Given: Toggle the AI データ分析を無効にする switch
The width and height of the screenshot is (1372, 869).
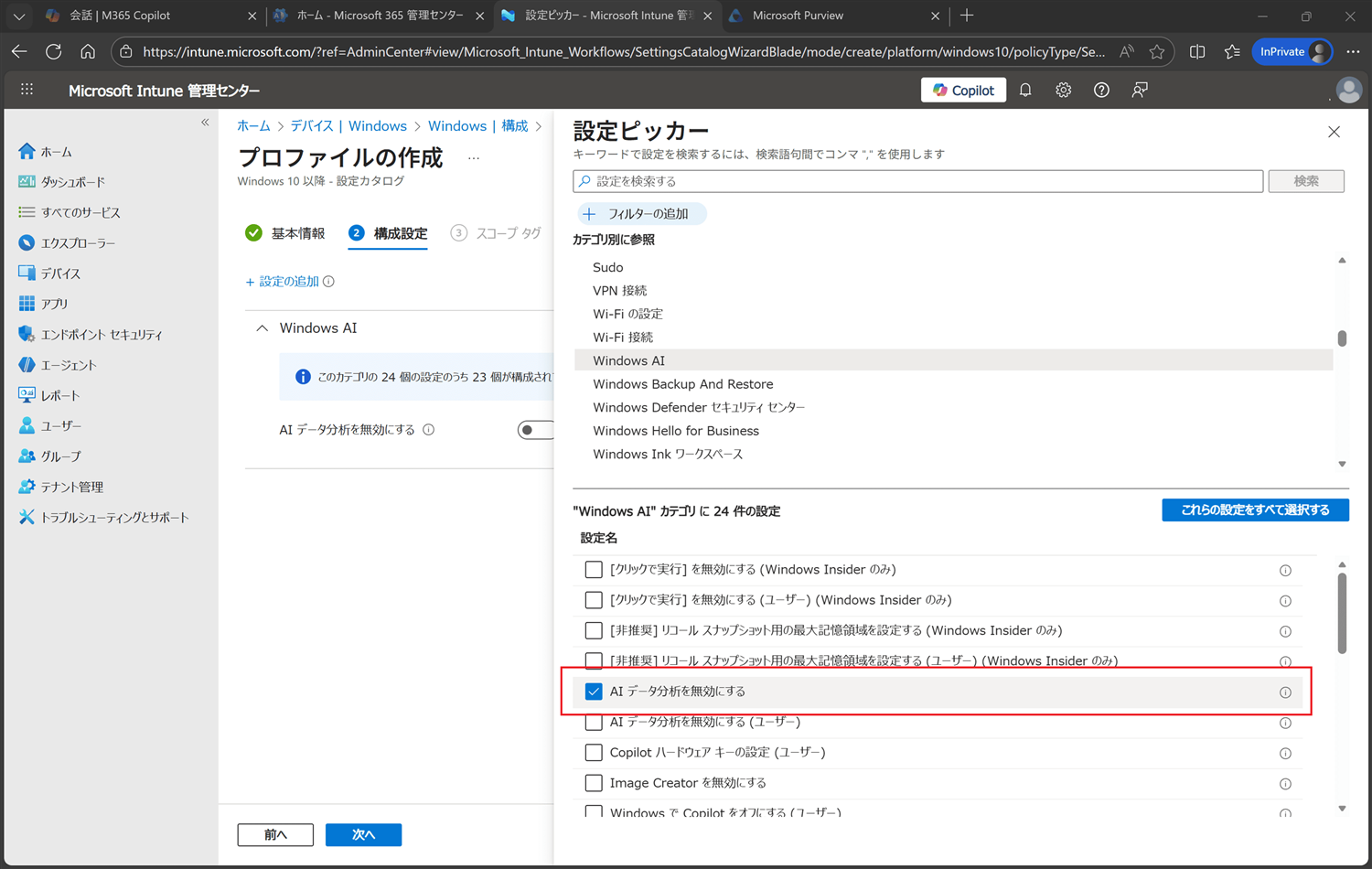Looking at the screenshot, I should (x=536, y=430).
